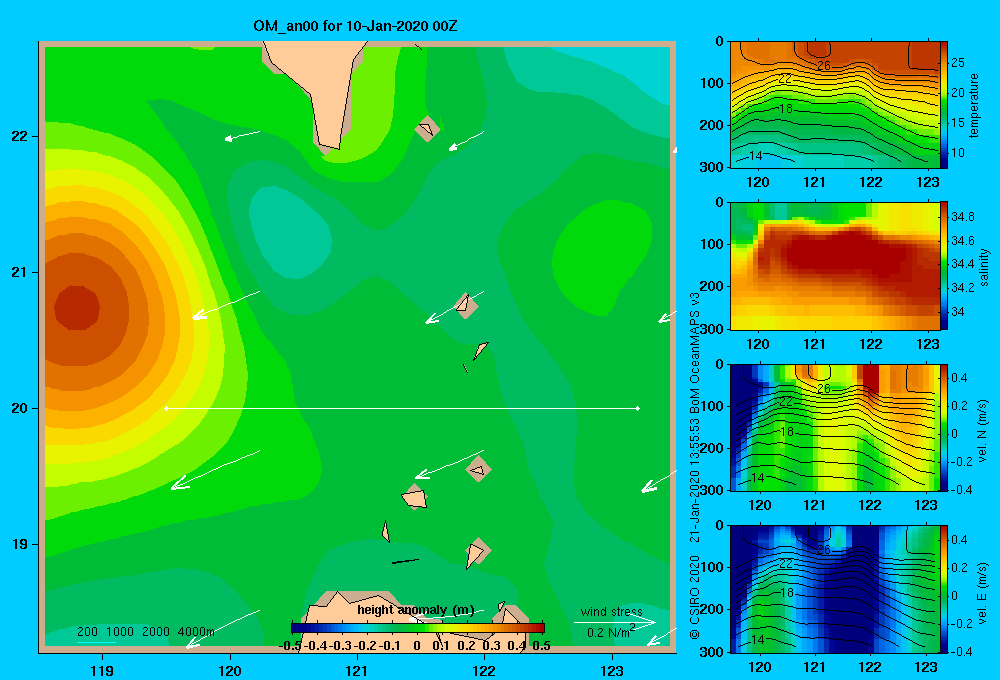This screenshot has height=680, width=1000.
Task: Select the northward velocity section panel
Action: click(835, 427)
